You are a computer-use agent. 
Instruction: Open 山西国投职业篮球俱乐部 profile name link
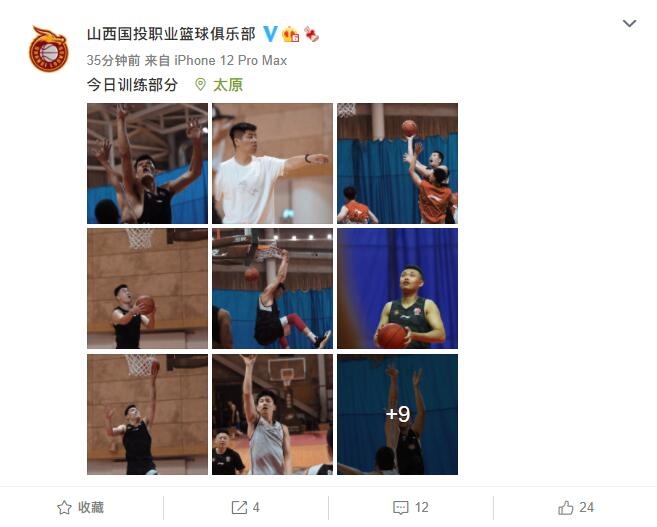pos(171,34)
